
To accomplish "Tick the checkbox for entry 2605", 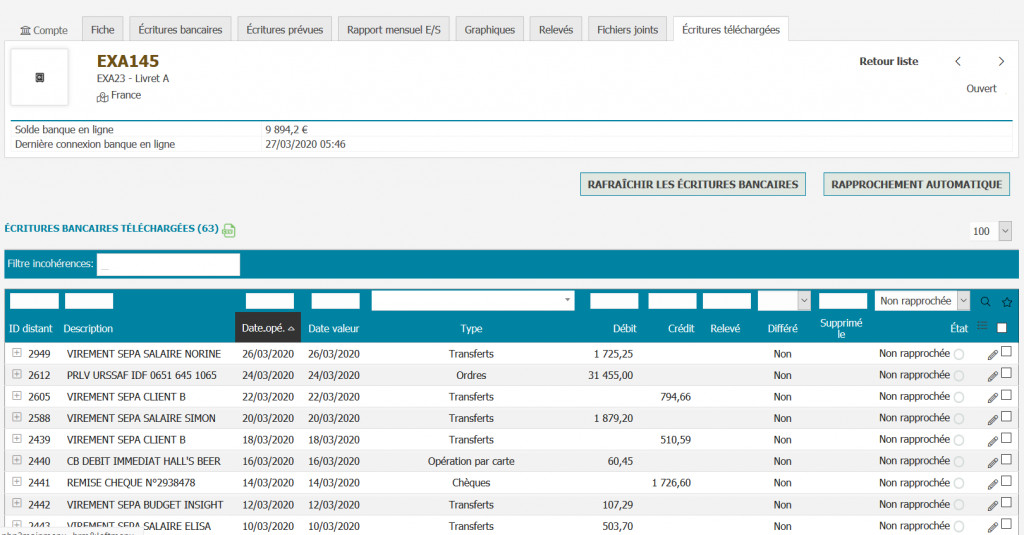I will (1006, 395).
